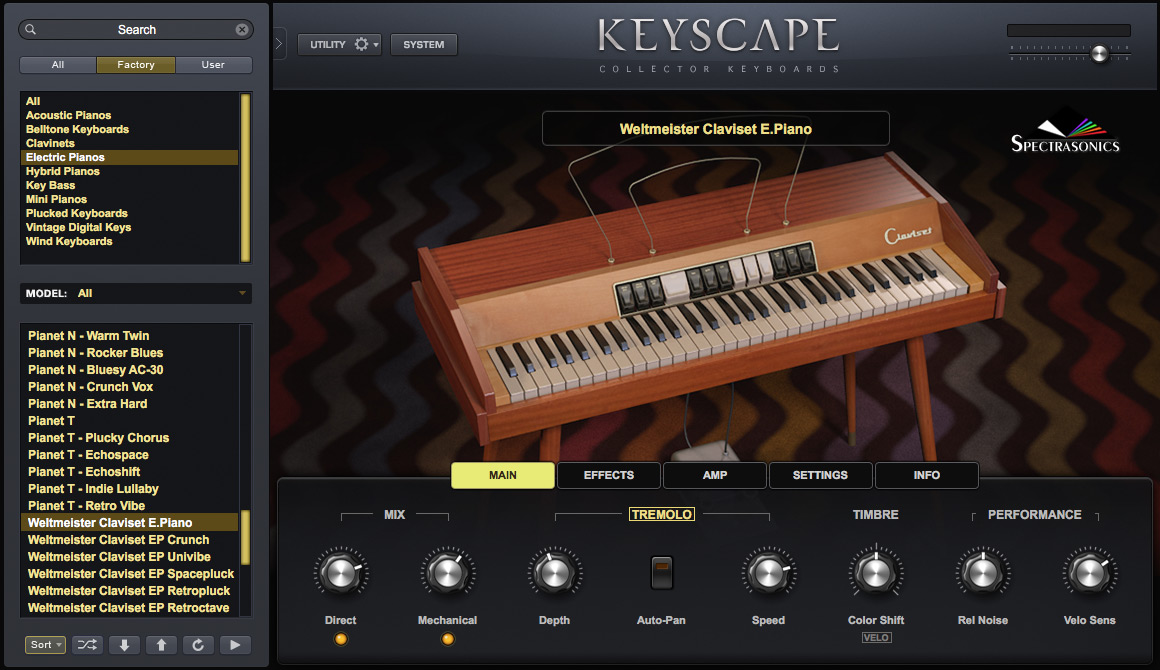Open the Sort dropdown

[x=46, y=645]
